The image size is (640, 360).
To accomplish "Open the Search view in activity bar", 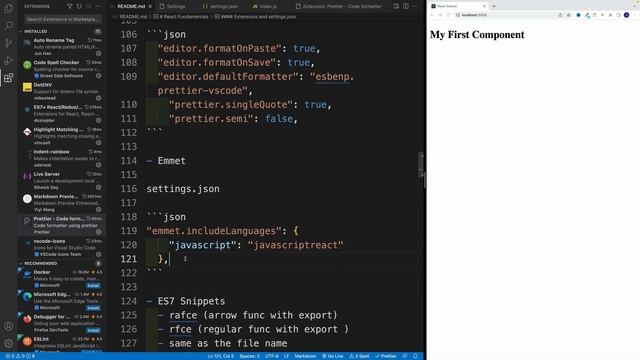I will click(x=8, y=25).
